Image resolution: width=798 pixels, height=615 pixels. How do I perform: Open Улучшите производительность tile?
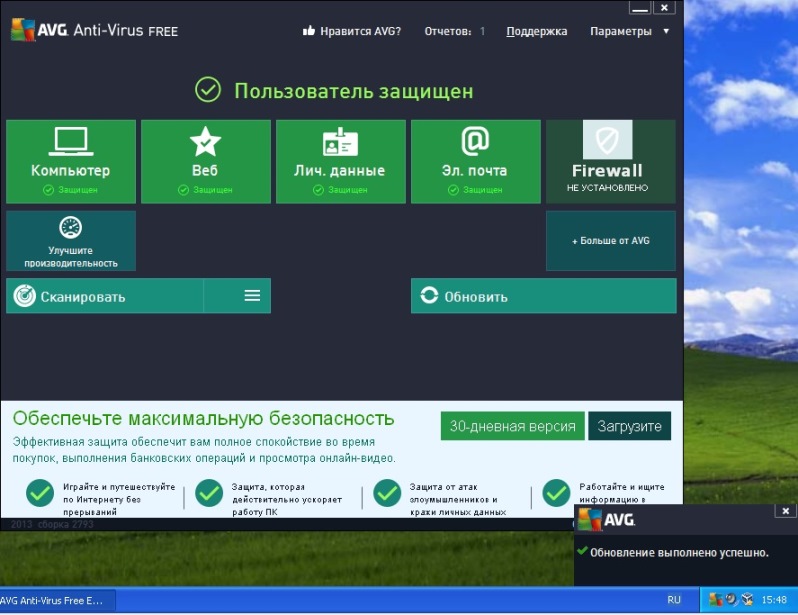pos(71,240)
